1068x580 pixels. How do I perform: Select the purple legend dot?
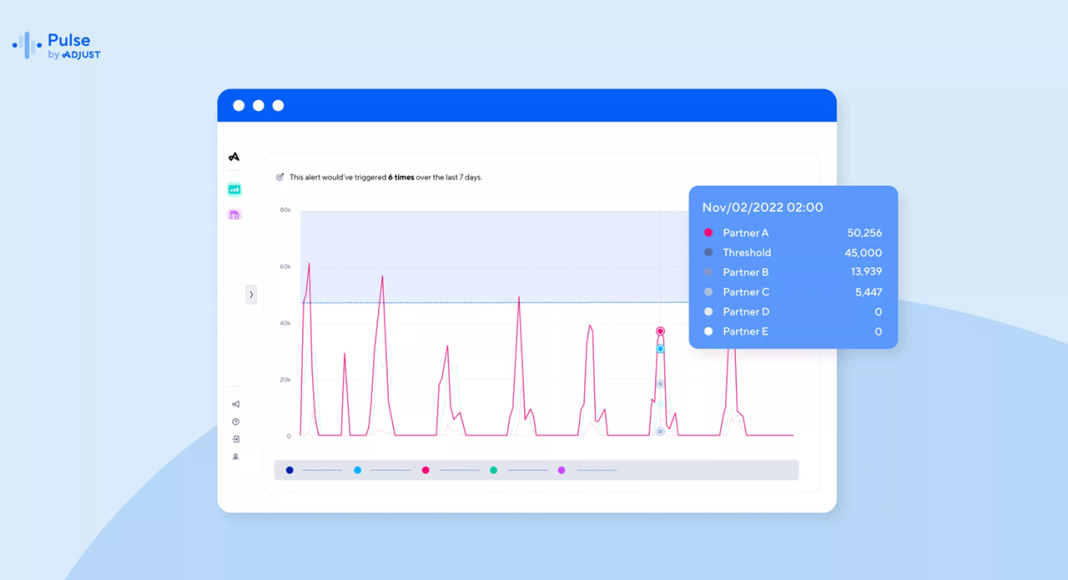tap(562, 470)
